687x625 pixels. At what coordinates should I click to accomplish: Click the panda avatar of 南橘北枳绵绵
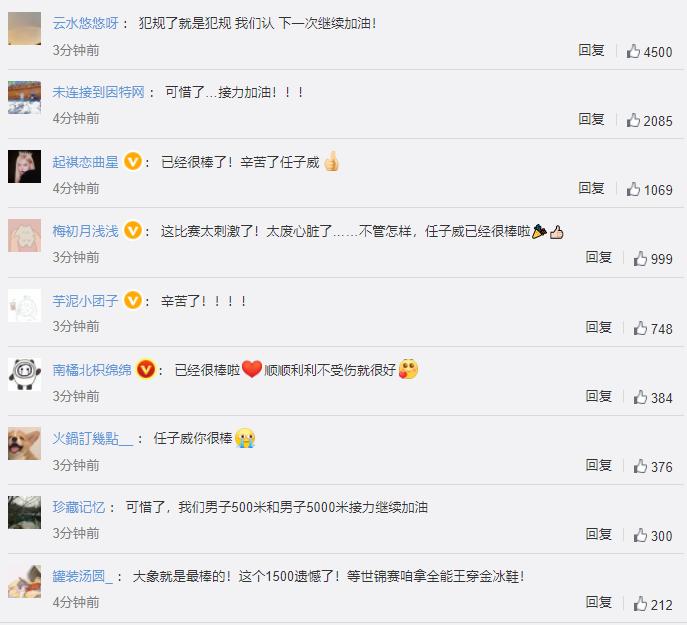point(25,374)
